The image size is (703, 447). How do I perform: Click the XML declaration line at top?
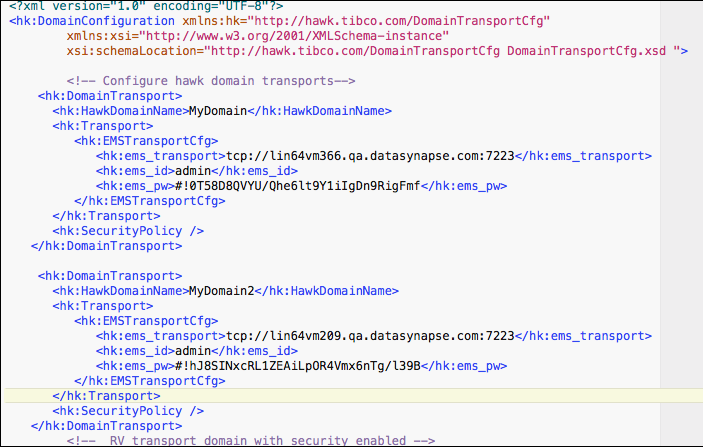coord(146,6)
